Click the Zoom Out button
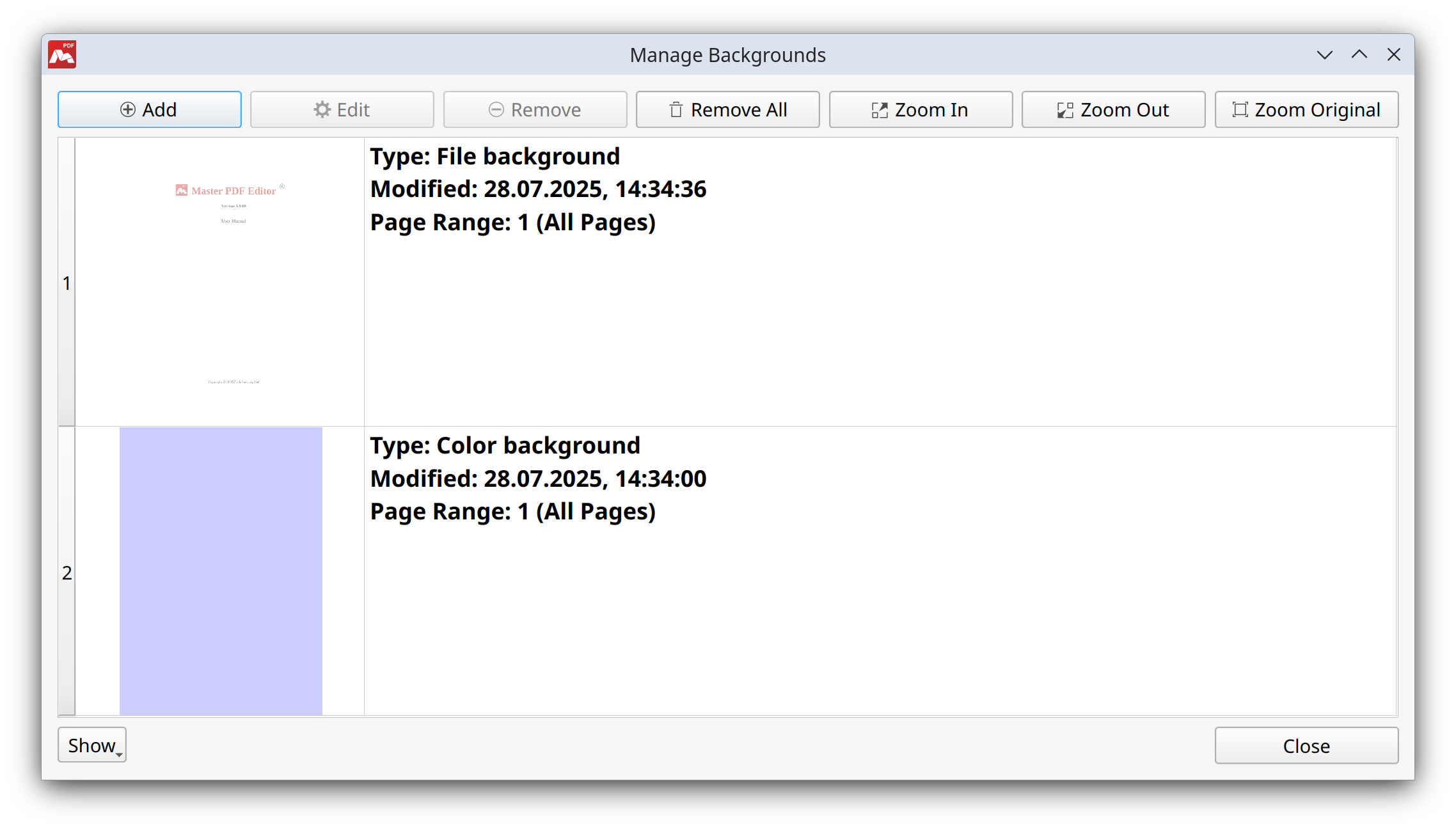 click(1113, 109)
